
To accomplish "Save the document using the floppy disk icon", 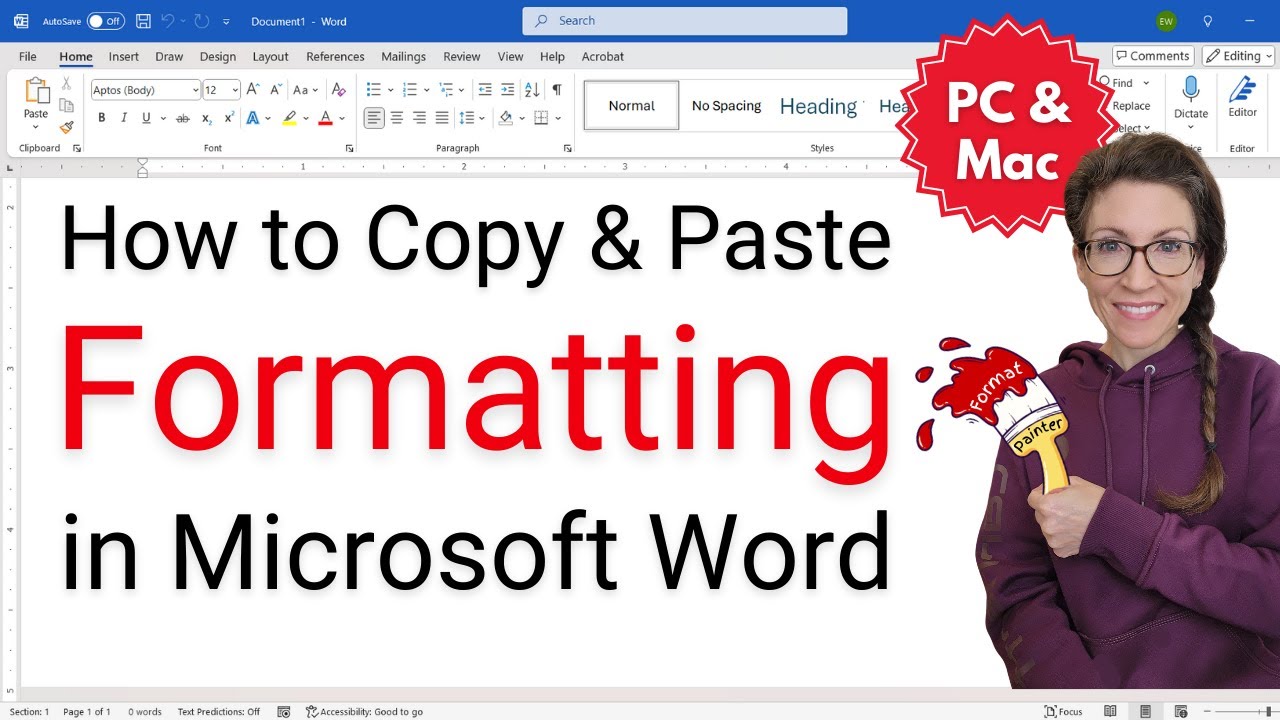I will tap(143, 21).
